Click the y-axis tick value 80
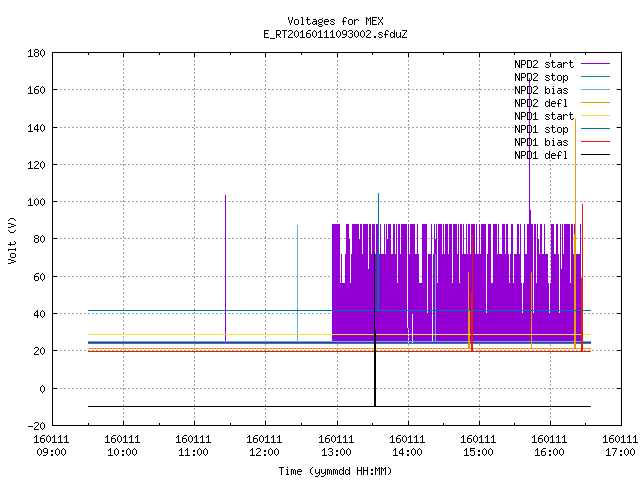This screenshot has height=480, width=640. [x=39, y=239]
